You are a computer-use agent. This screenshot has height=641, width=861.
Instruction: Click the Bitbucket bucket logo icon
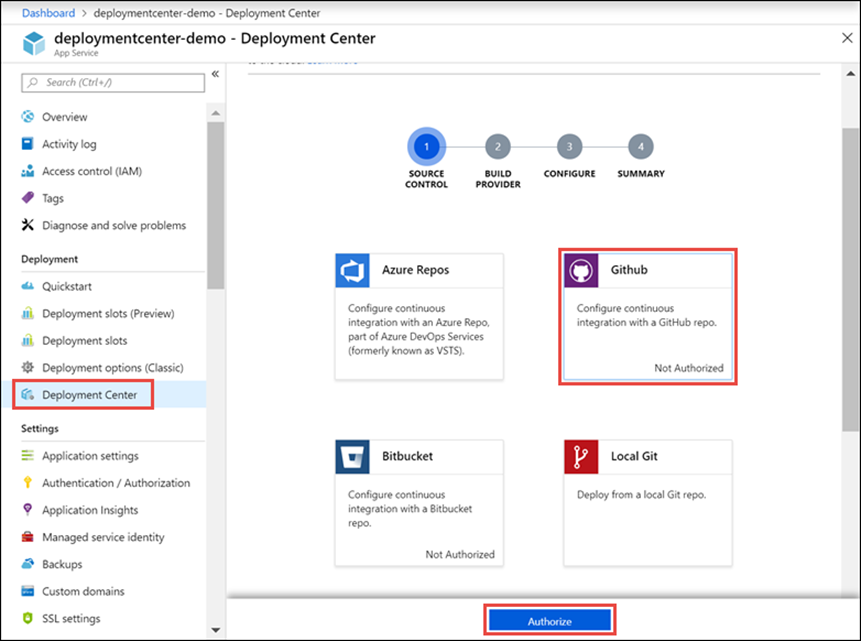352,456
